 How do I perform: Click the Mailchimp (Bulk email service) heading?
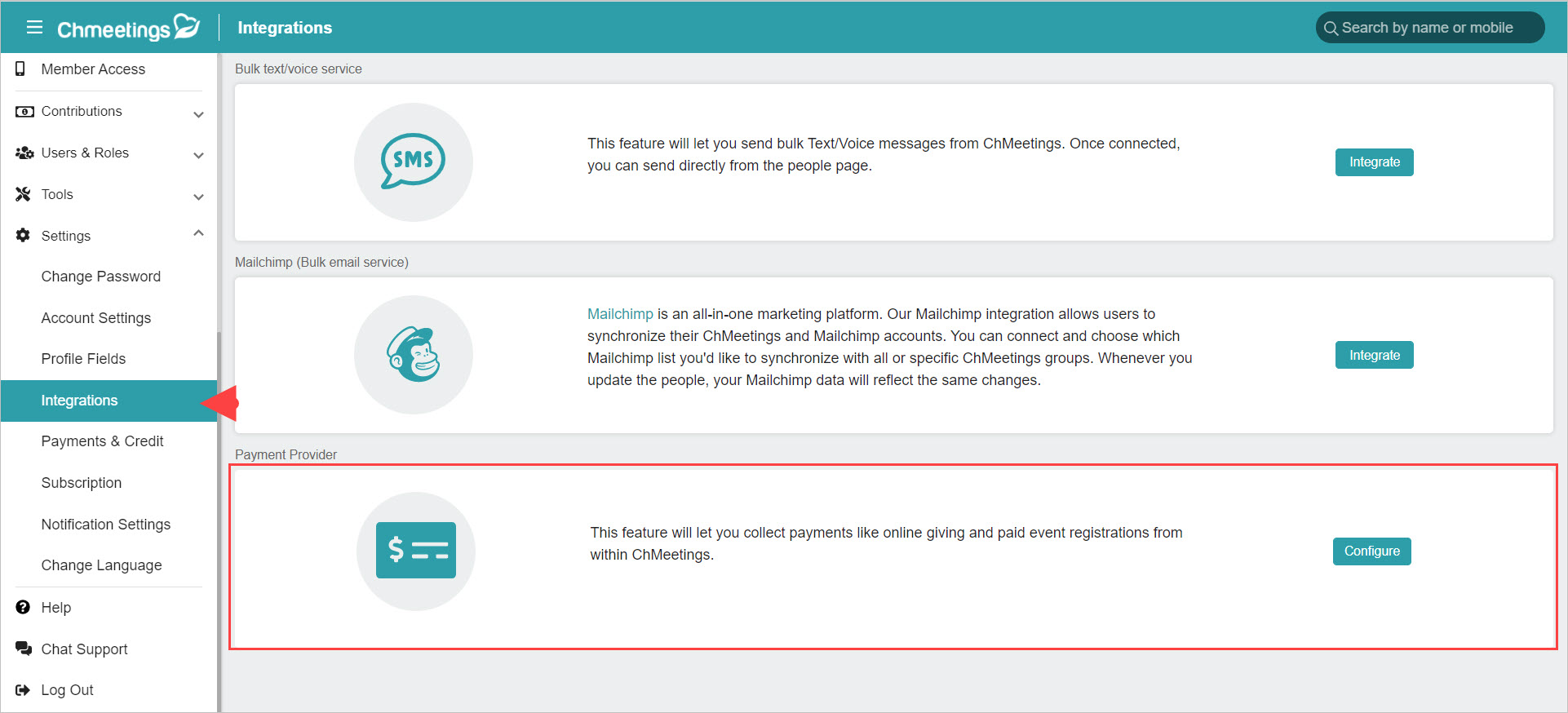click(321, 263)
